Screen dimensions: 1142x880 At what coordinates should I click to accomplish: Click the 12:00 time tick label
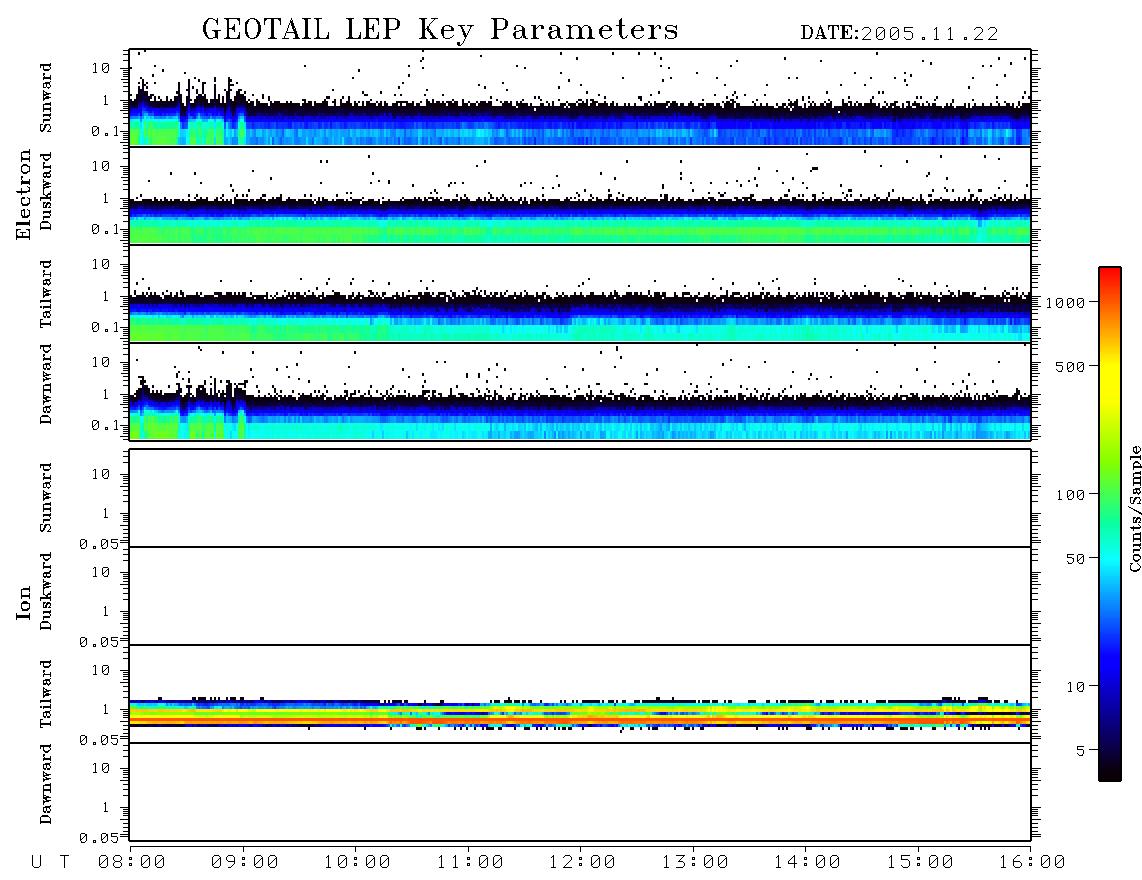(582, 863)
